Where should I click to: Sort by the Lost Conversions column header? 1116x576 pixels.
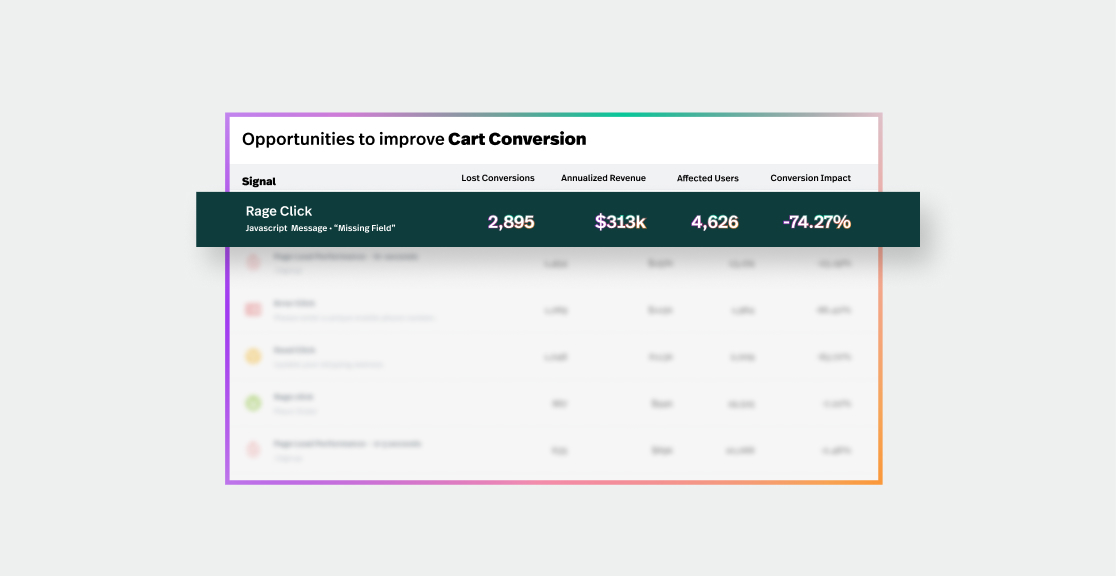pyautogui.click(x=497, y=178)
